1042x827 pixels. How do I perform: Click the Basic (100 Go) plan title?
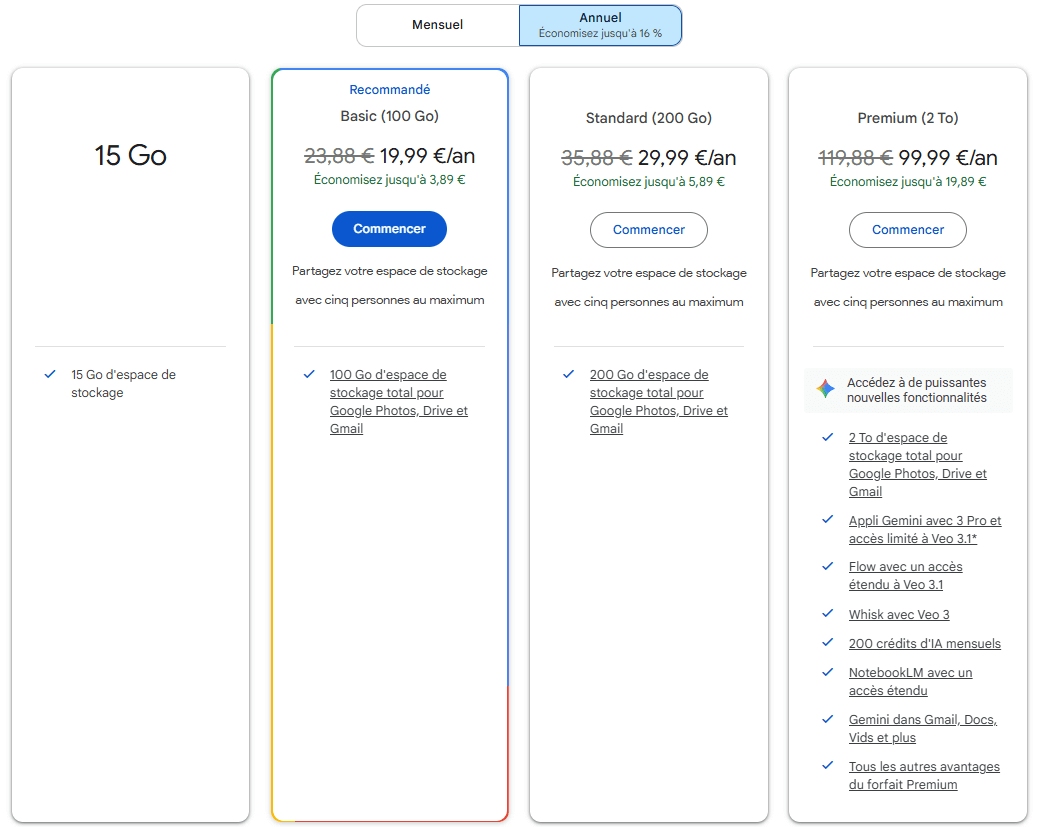tap(389, 116)
